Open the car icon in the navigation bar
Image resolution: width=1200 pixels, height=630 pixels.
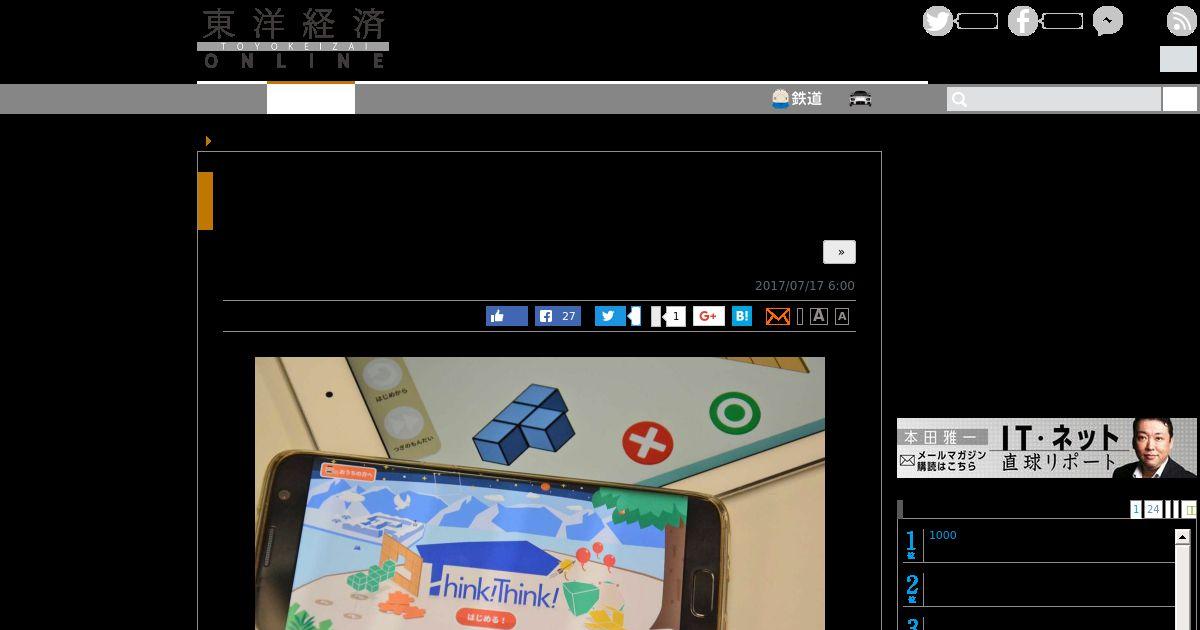(x=860, y=98)
